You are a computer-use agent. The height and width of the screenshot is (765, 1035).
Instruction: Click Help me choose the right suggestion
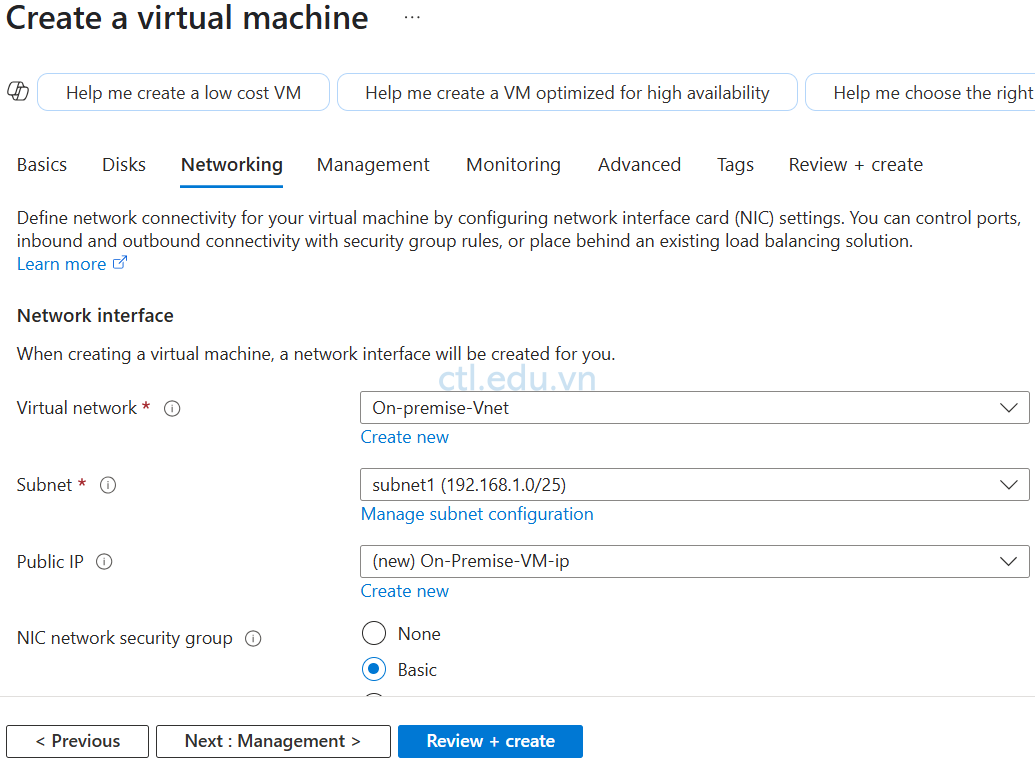pyautogui.click(x=921, y=92)
